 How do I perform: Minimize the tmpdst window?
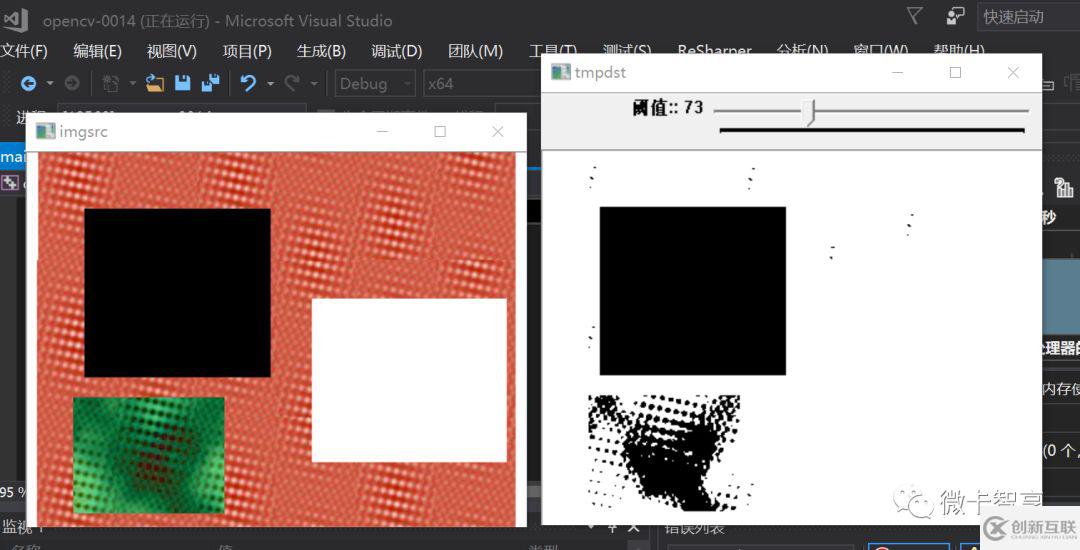(897, 72)
